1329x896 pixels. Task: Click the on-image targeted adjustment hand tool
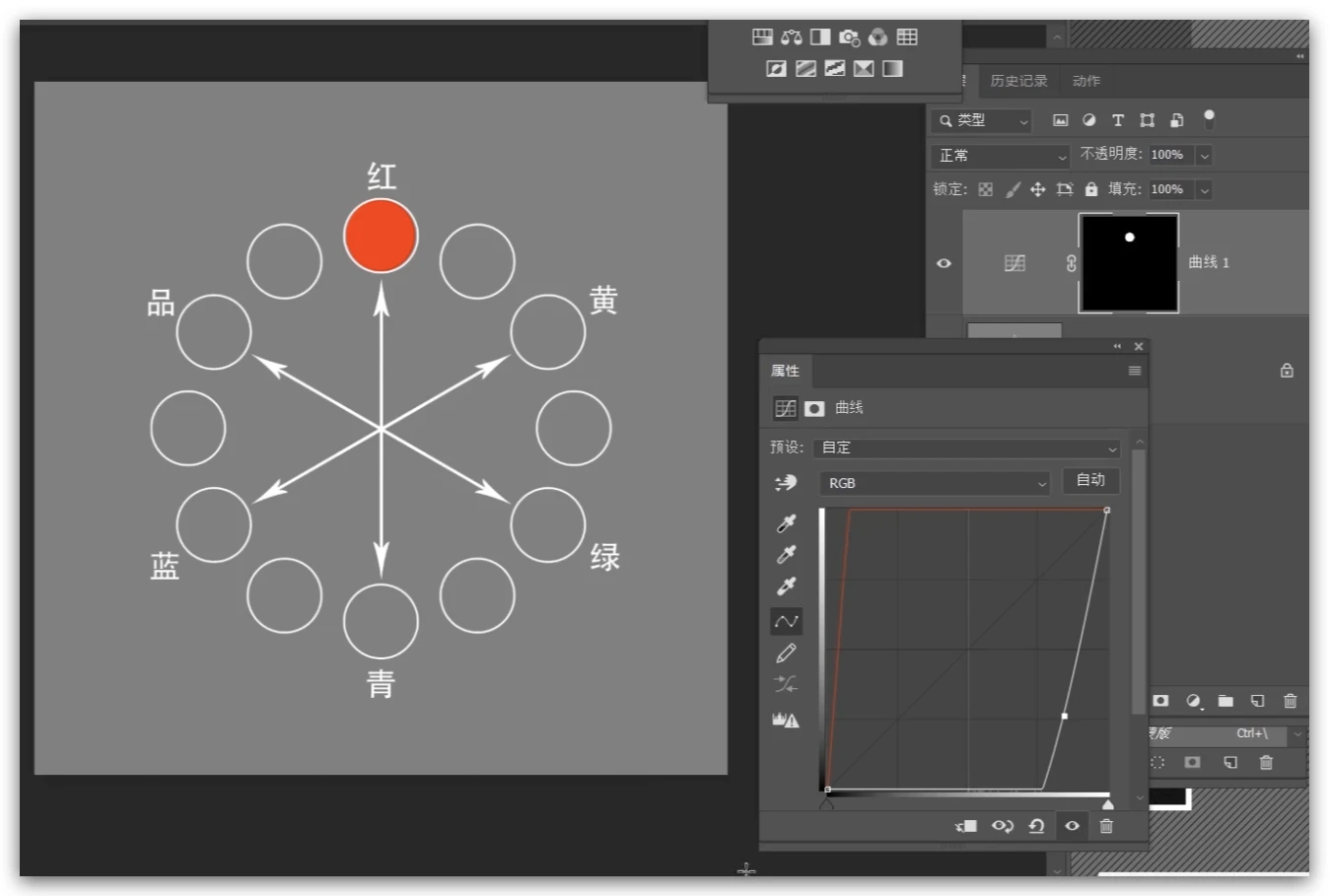[786, 483]
